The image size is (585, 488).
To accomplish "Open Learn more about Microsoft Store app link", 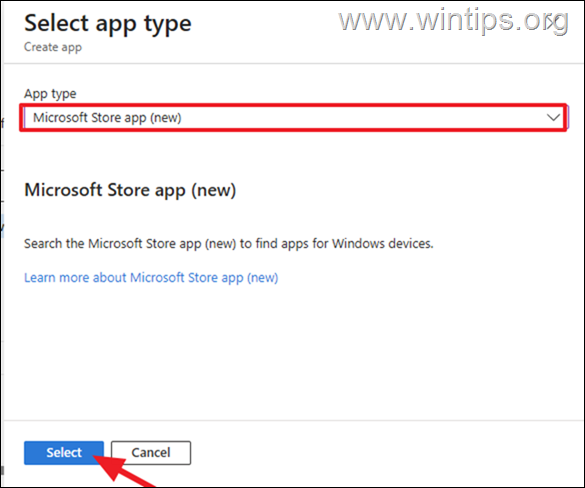I will [x=151, y=278].
